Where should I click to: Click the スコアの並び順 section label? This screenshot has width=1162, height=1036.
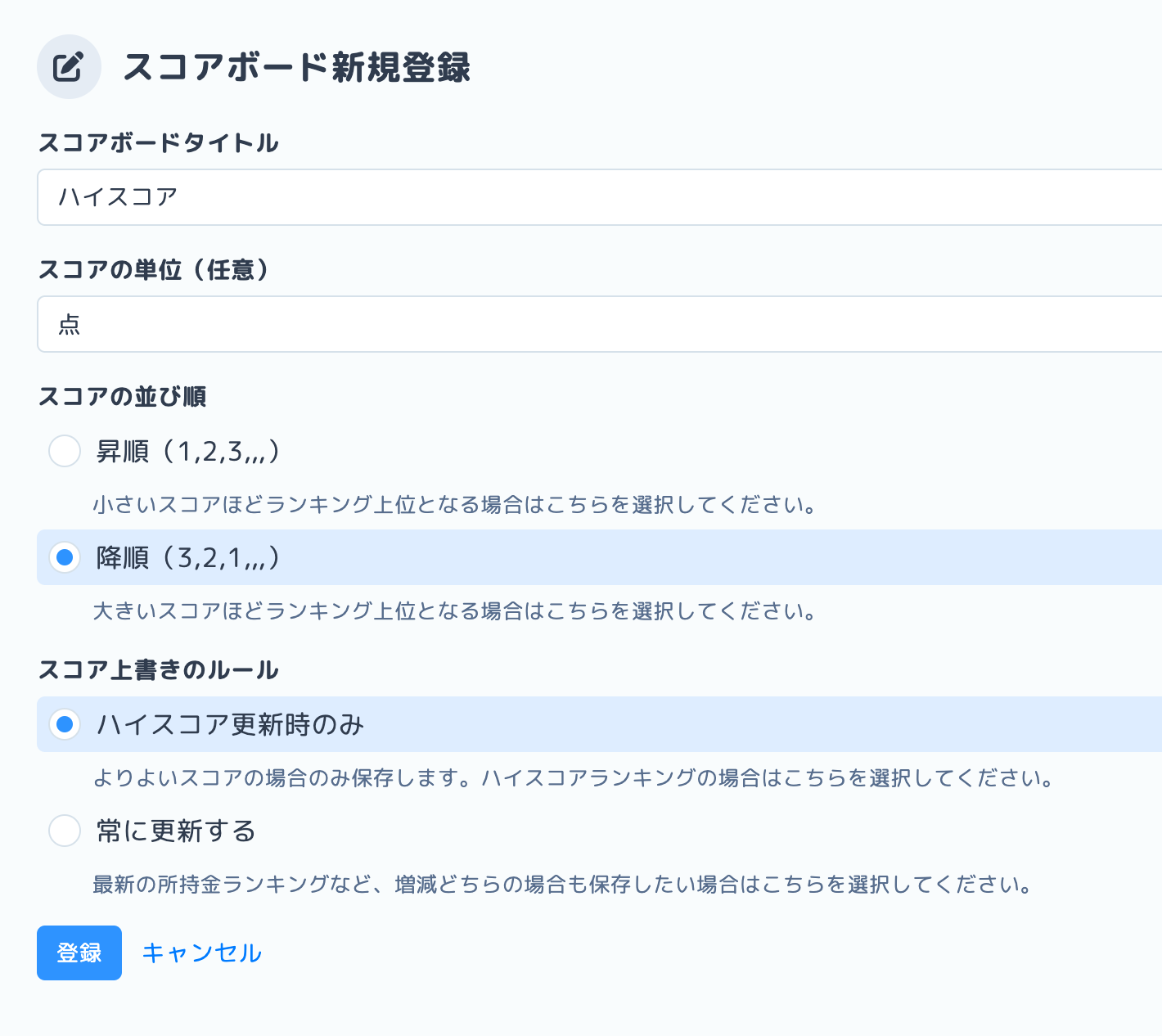tap(122, 397)
